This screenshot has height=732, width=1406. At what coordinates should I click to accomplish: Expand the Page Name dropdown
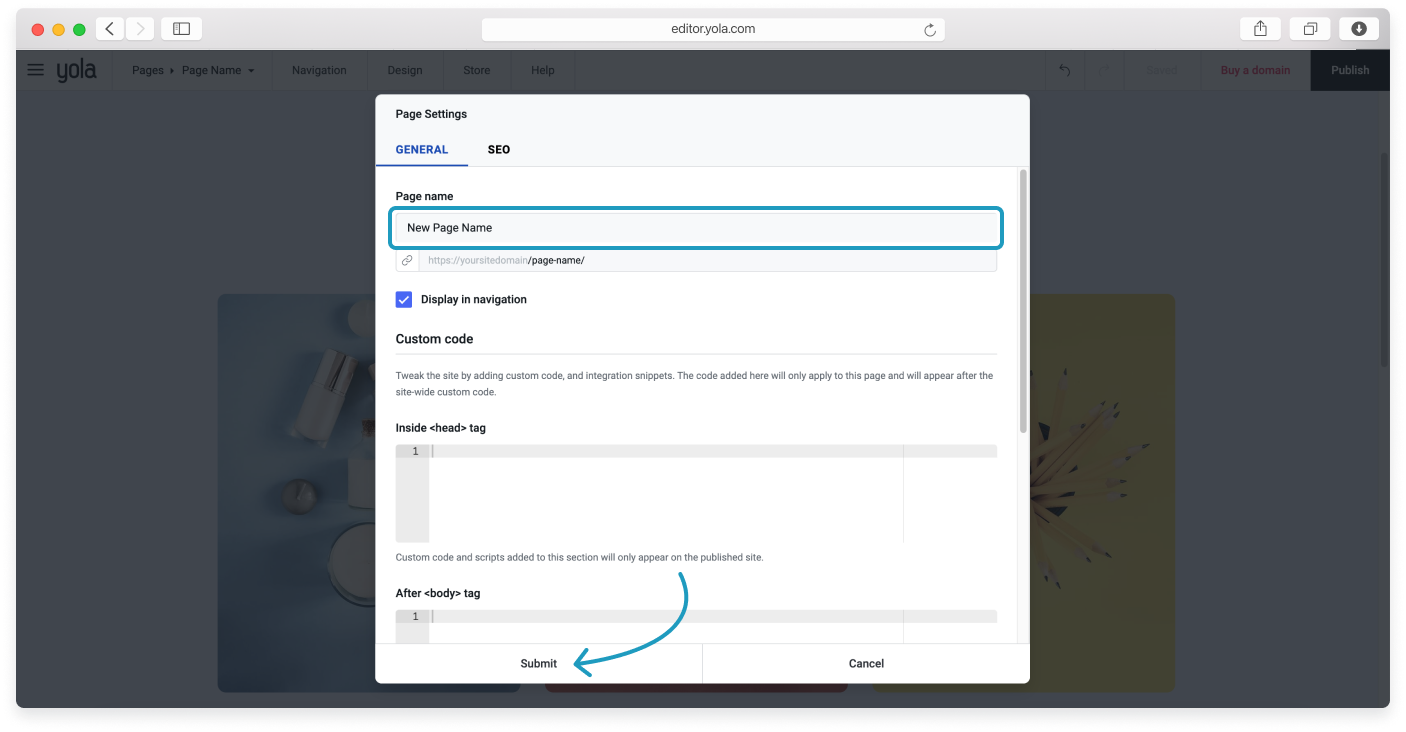tap(218, 70)
